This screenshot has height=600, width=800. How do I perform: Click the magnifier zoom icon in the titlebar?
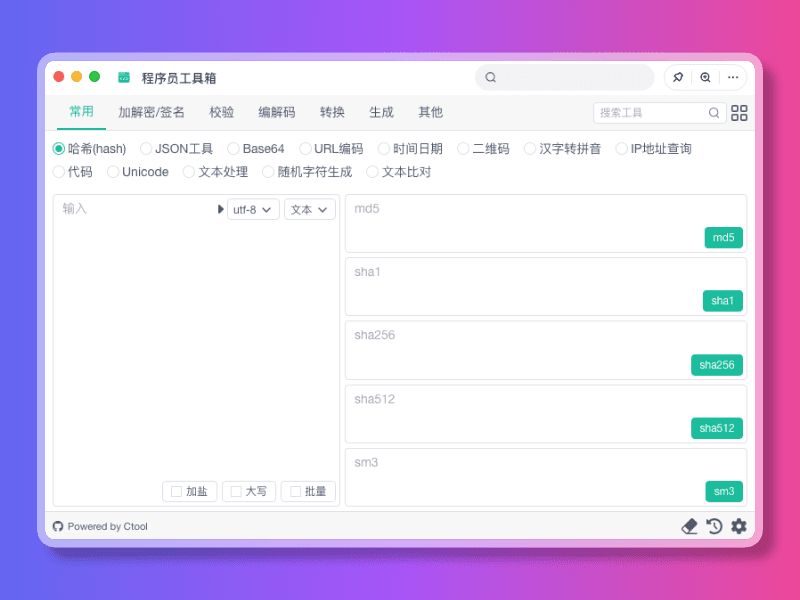click(x=705, y=77)
